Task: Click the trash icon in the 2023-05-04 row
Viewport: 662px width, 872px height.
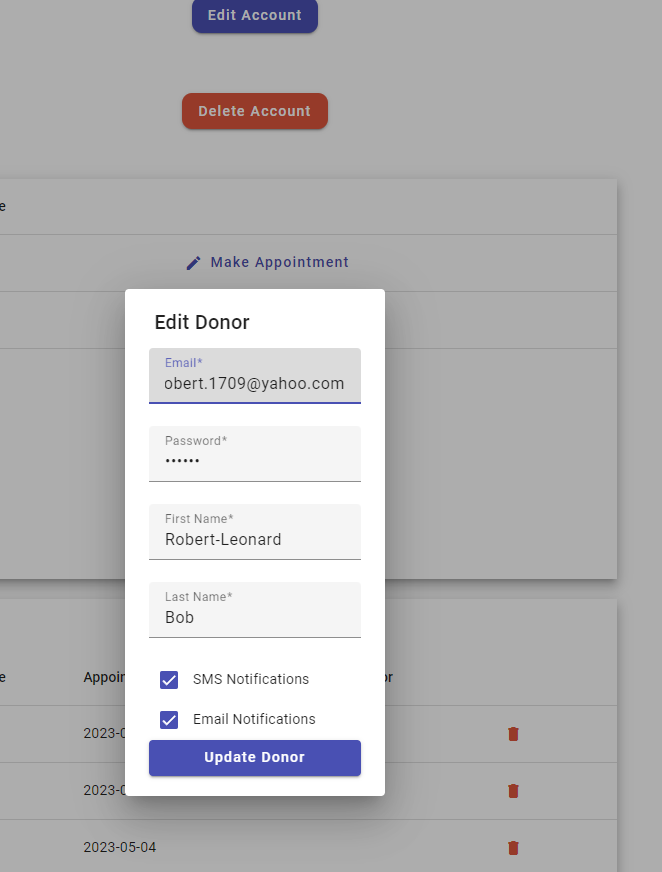Action: coord(513,847)
